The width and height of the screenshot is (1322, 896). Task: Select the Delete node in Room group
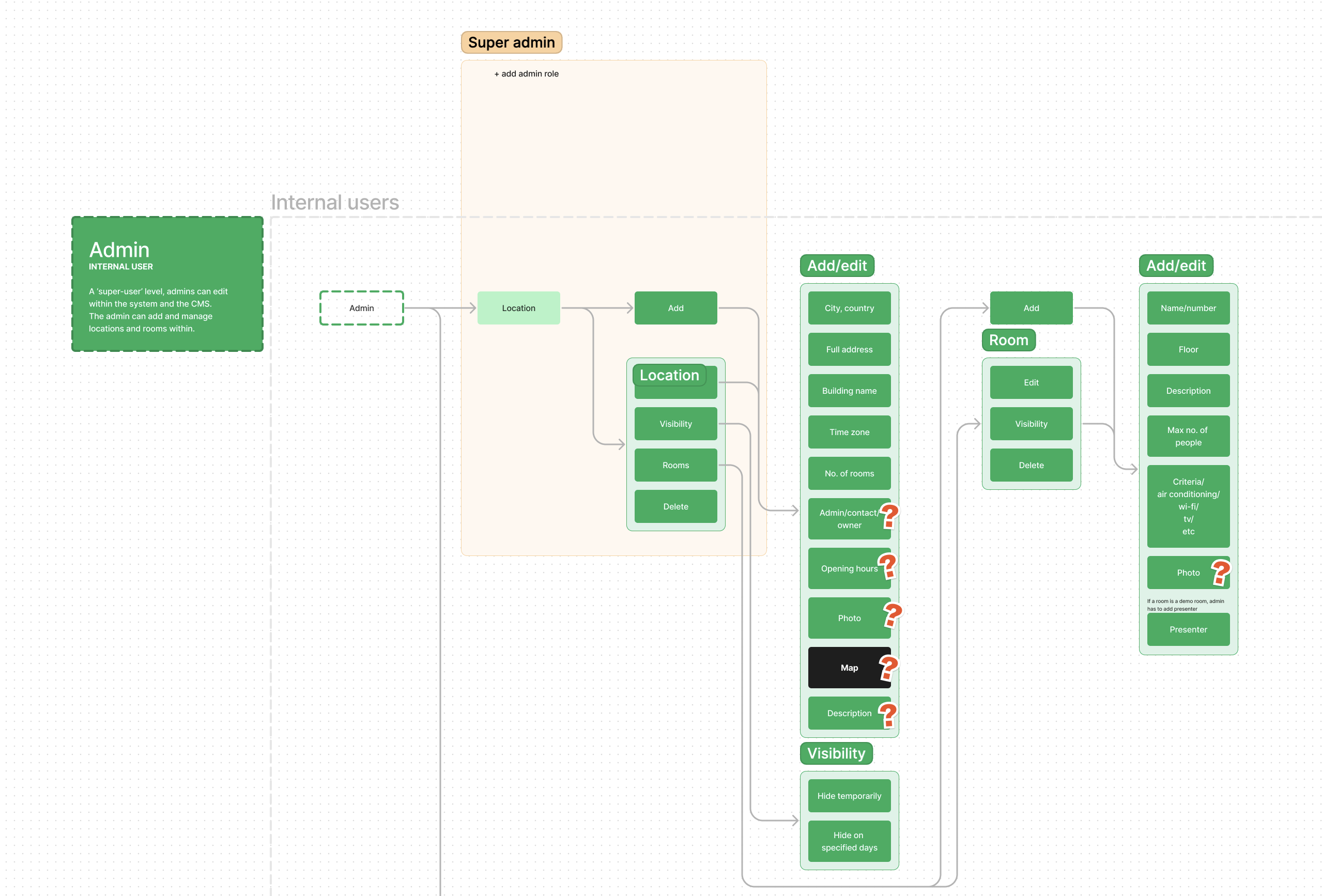coord(1032,465)
